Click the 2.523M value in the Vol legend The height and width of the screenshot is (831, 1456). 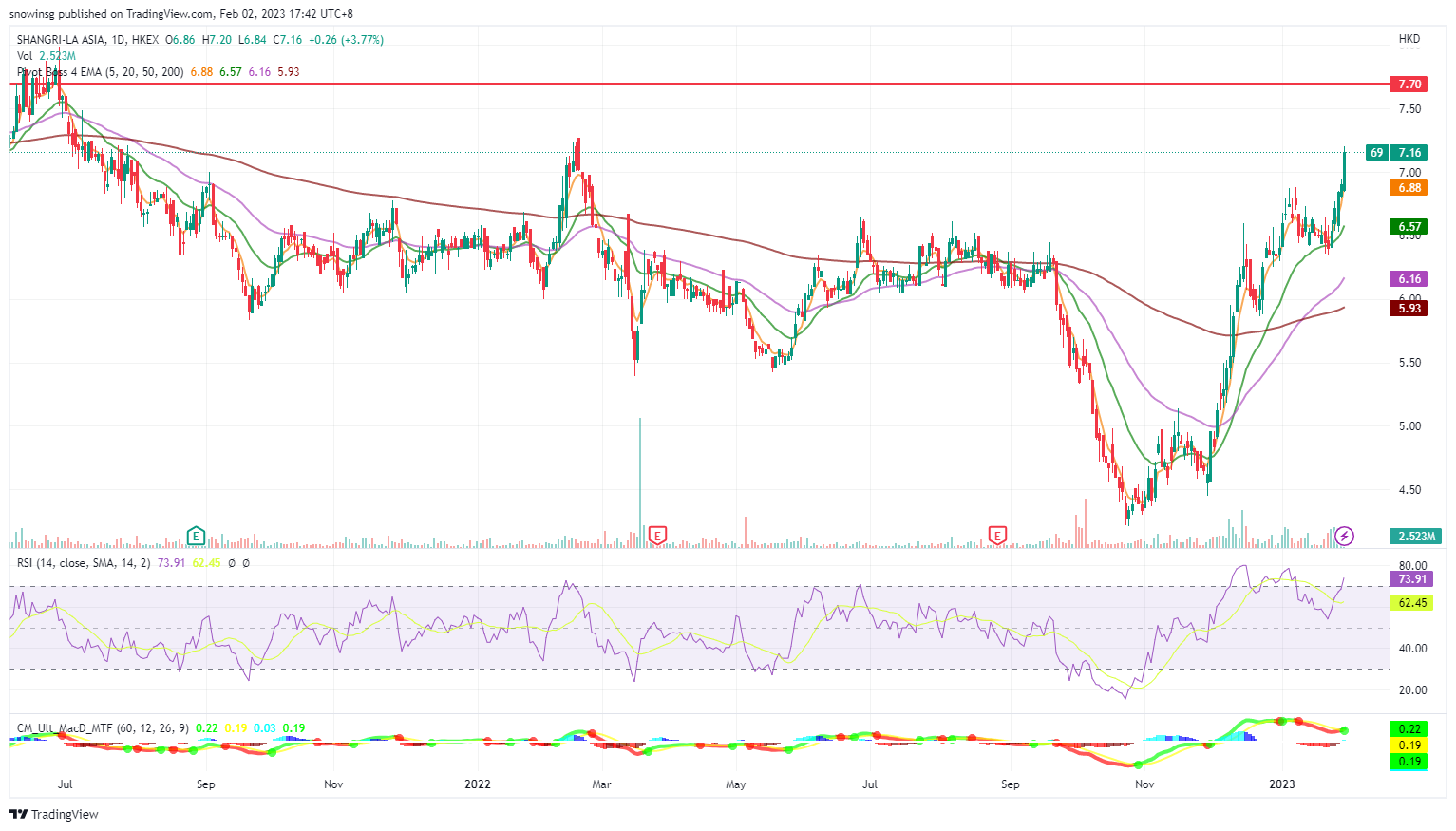click(58, 56)
